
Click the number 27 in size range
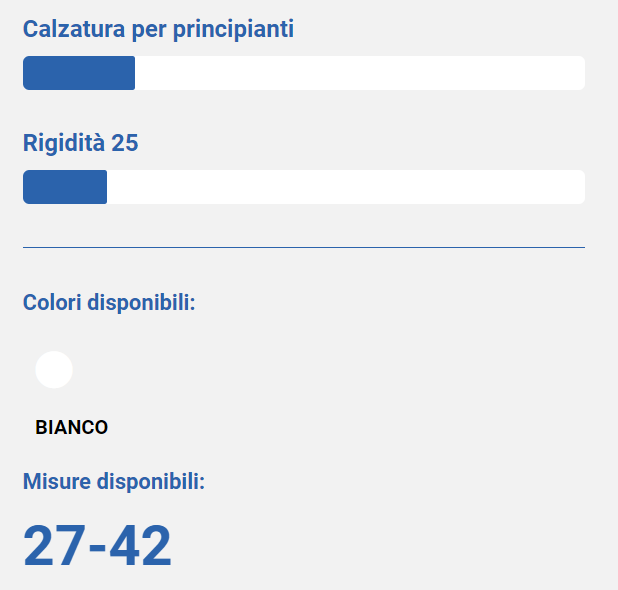coord(54,545)
